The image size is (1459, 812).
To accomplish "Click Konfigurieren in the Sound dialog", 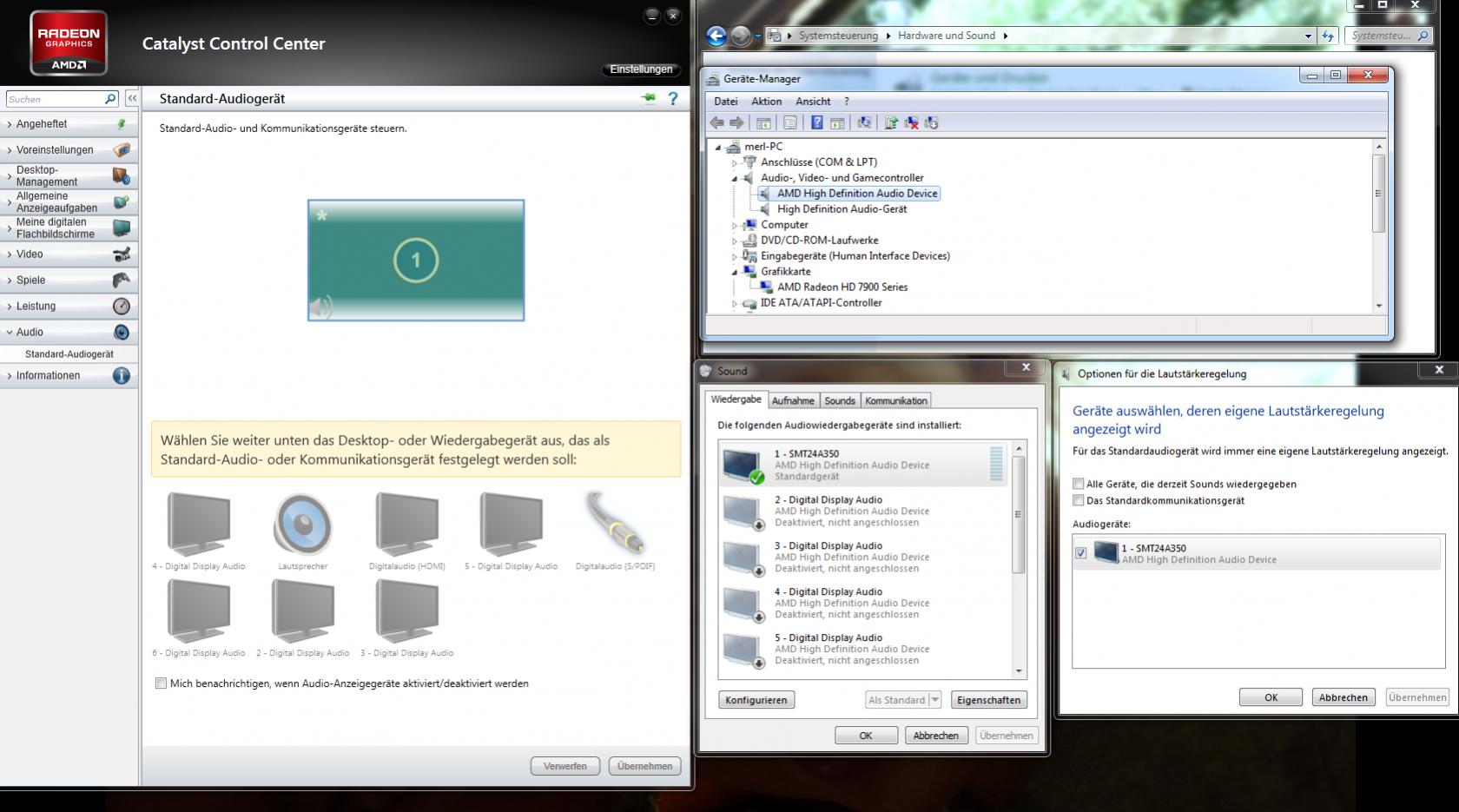I will pyautogui.click(x=756, y=700).
